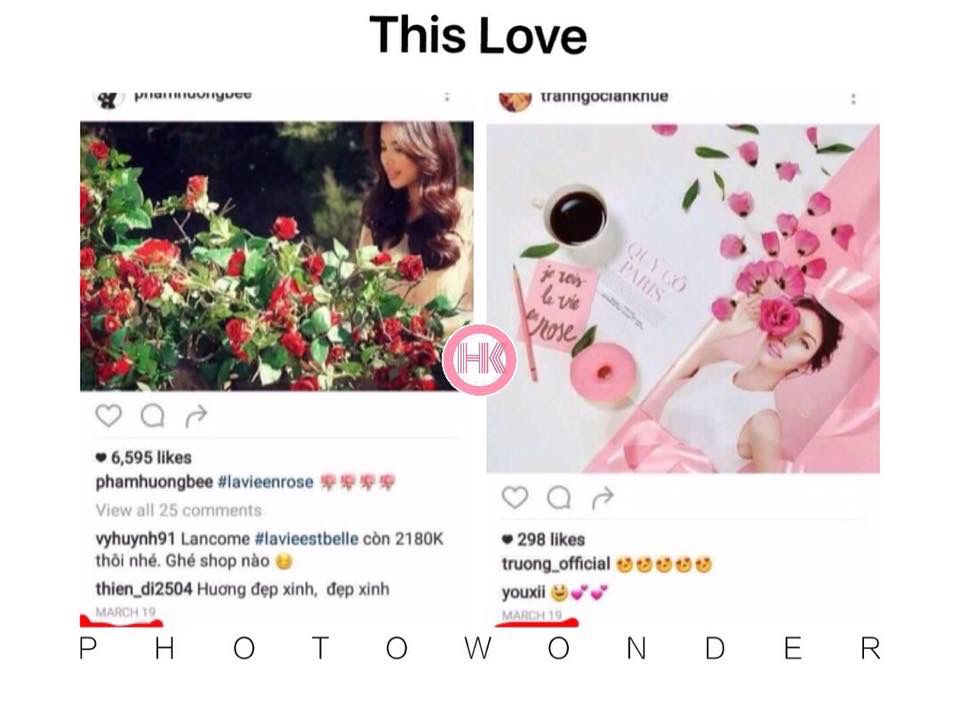Open phamhuongbee's profile avatar
This screenshot has width=960, height=720.
click(107, 98)
